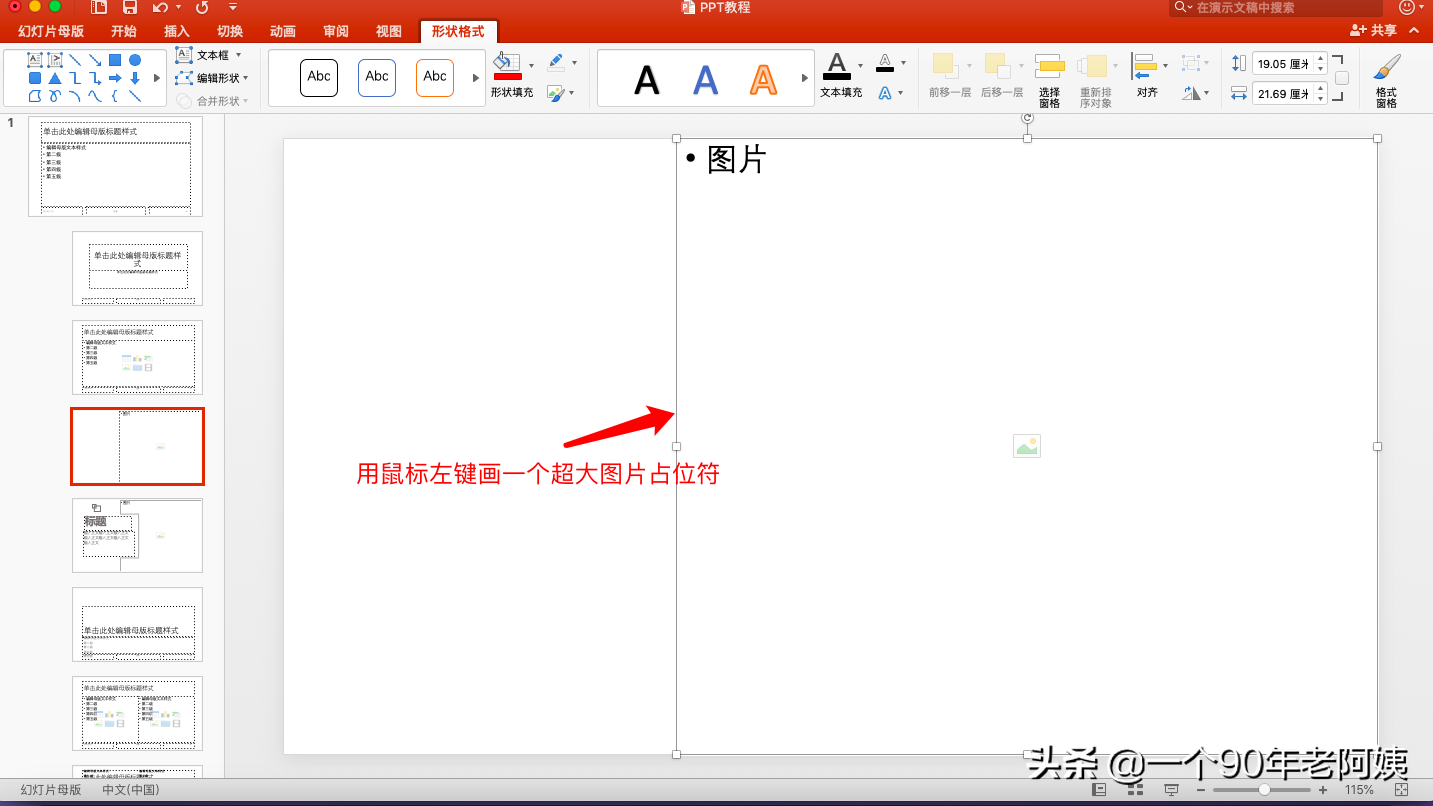Expand the shapes gallery arrow
This screenshot has width=1433, height=806.
point(156,78)
